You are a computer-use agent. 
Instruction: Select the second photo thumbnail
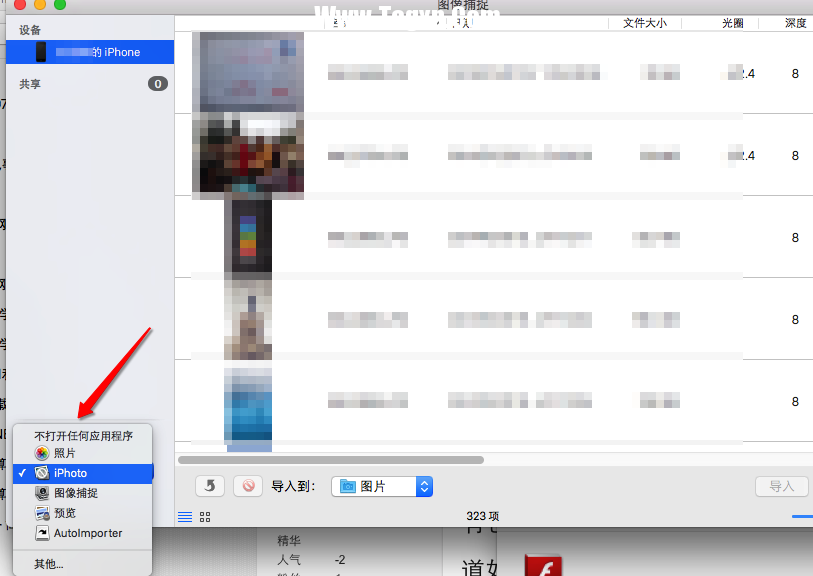click(x=248, y=154)
